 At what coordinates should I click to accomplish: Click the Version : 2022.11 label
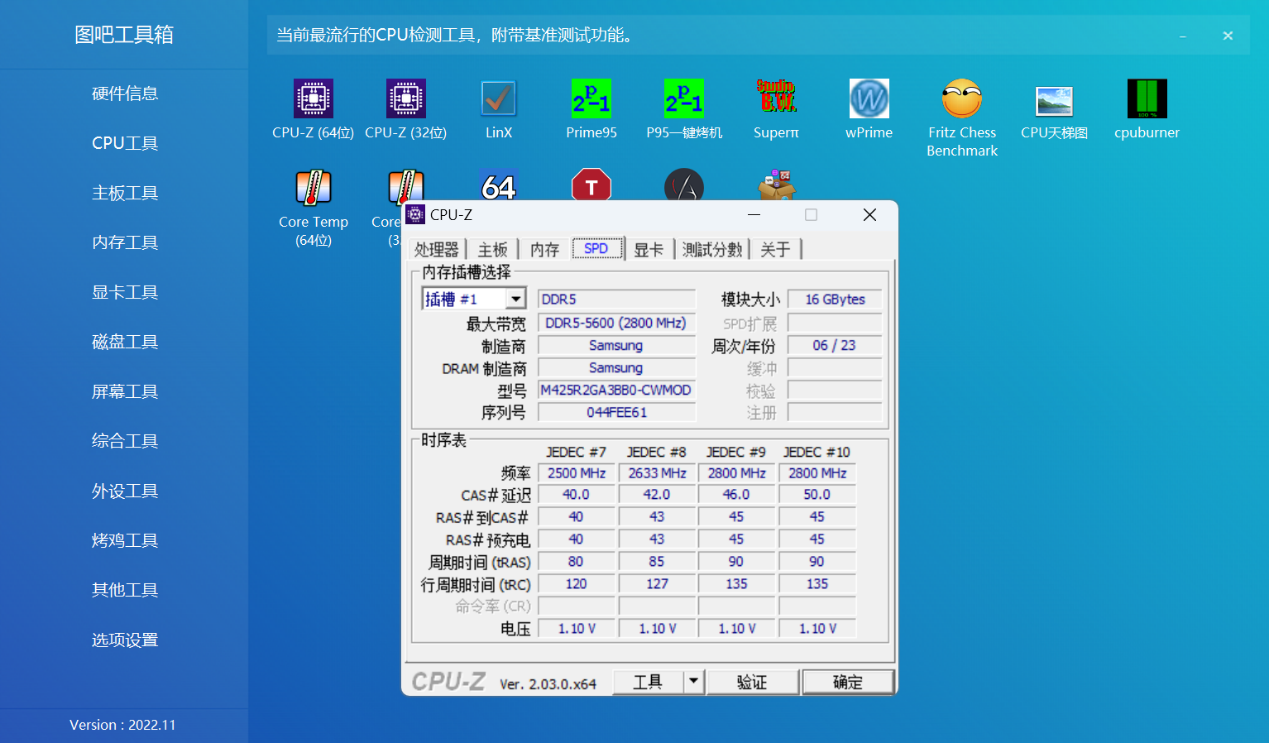click(x=123, y=725)
